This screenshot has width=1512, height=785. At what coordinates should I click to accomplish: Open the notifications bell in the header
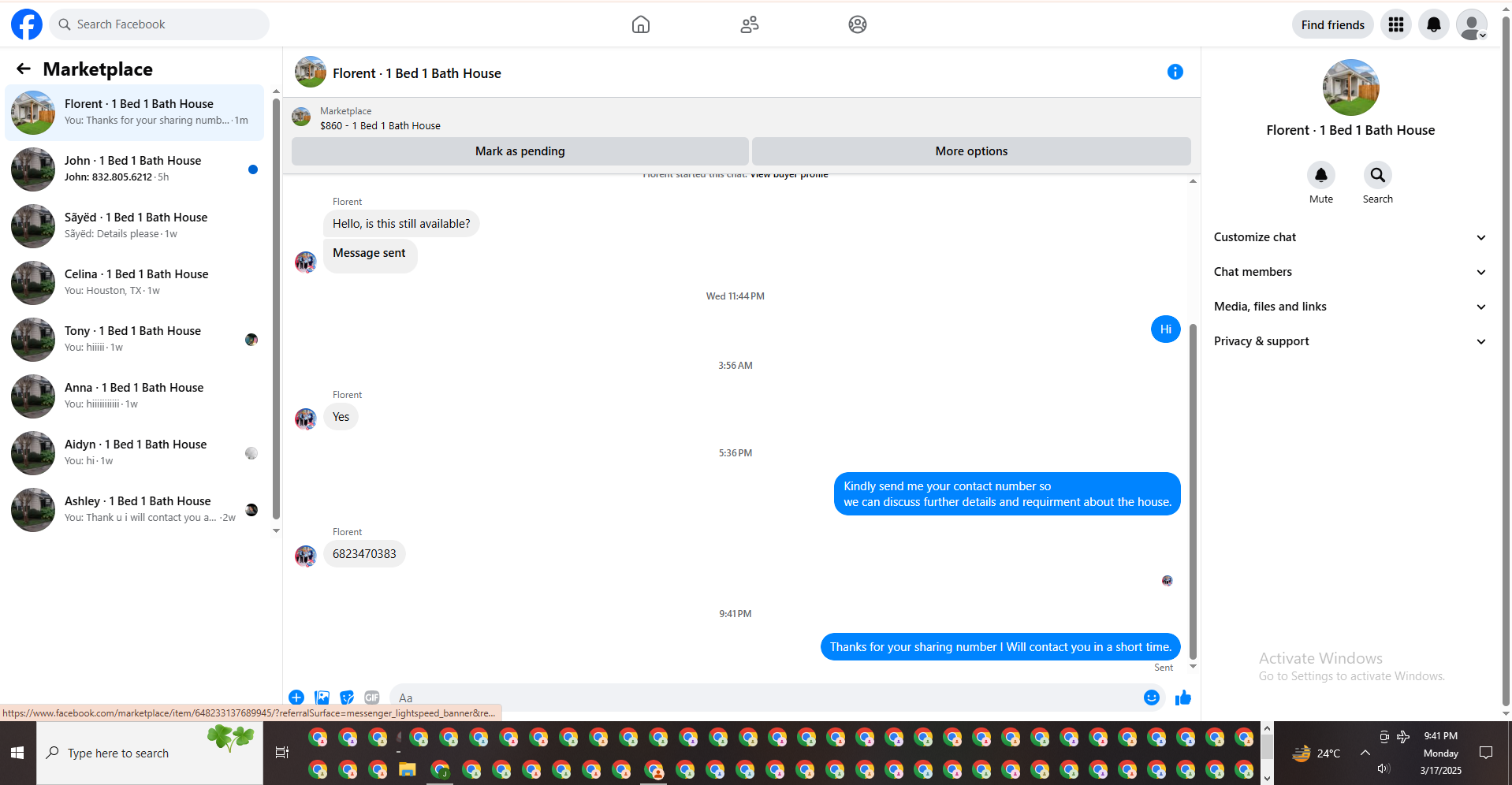coord(1434,24)
